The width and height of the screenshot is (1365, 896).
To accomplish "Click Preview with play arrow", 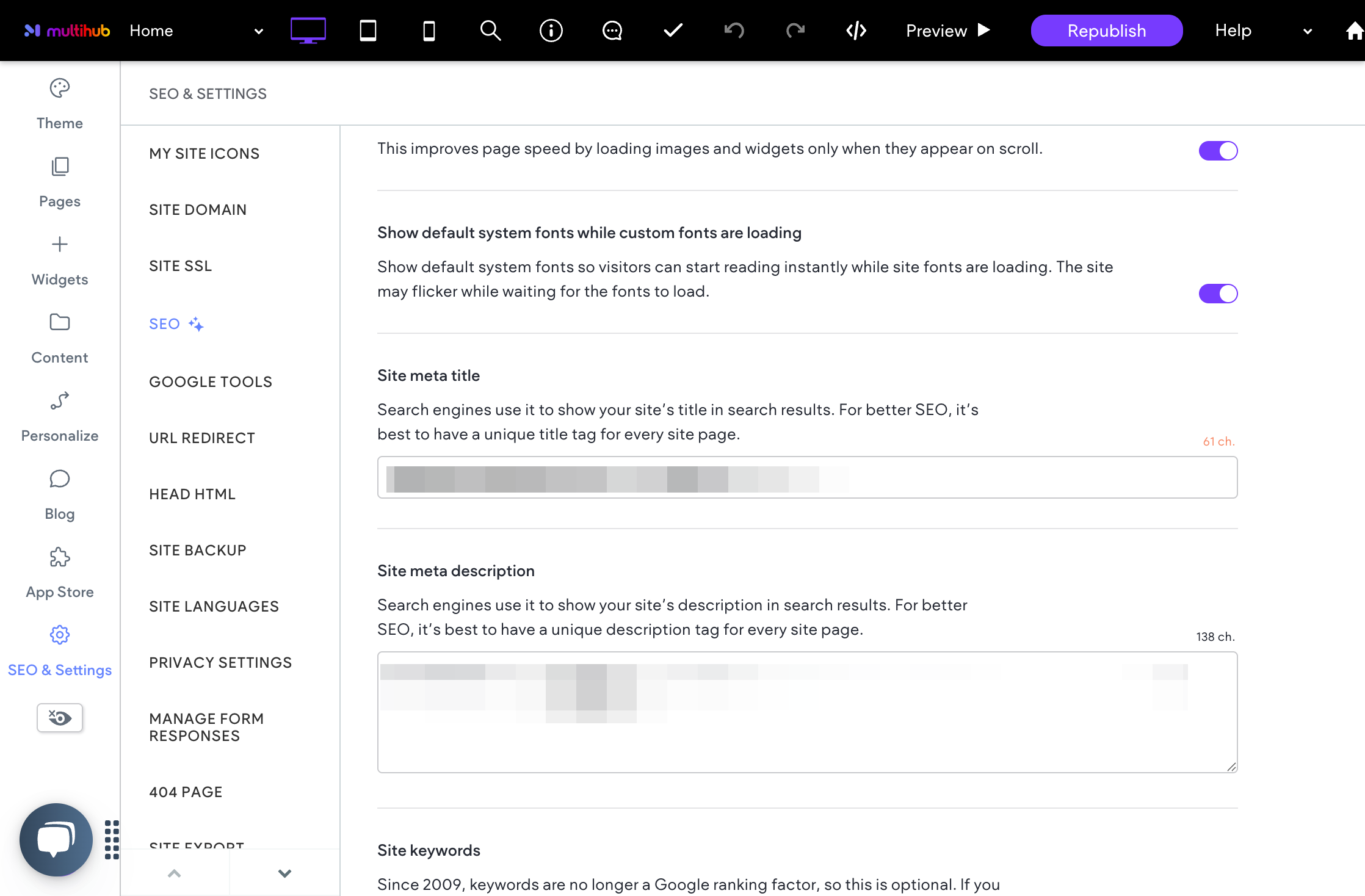I will click(x=948, y=31).
